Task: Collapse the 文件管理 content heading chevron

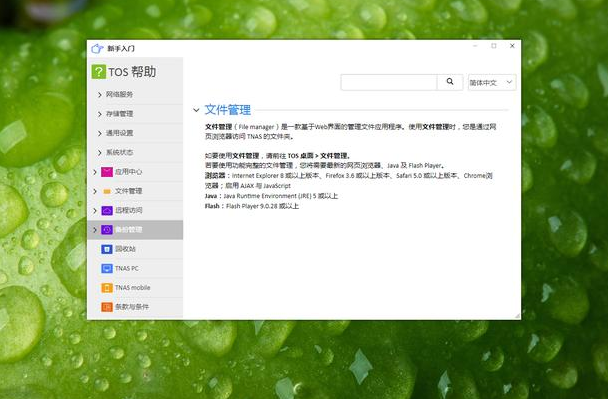Action: pos(196,110)
